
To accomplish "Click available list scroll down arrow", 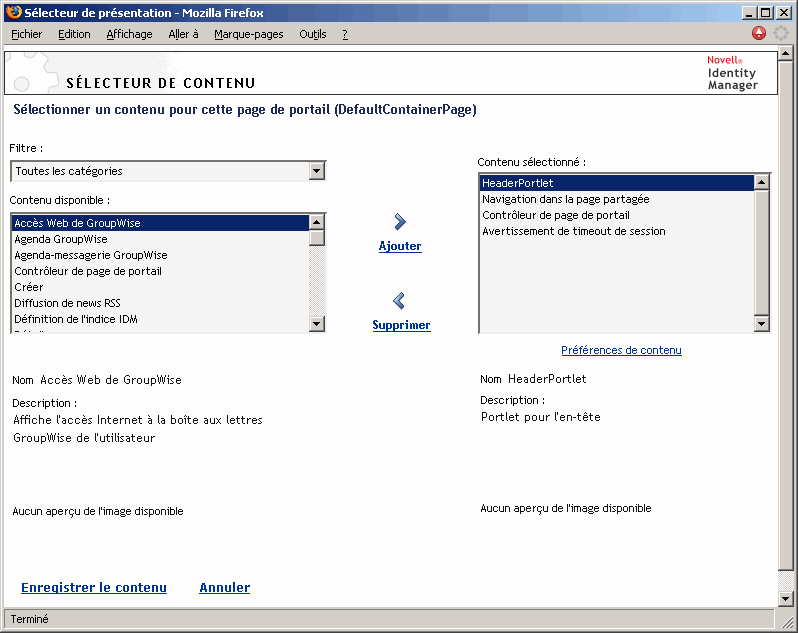I will click(317, 324).
